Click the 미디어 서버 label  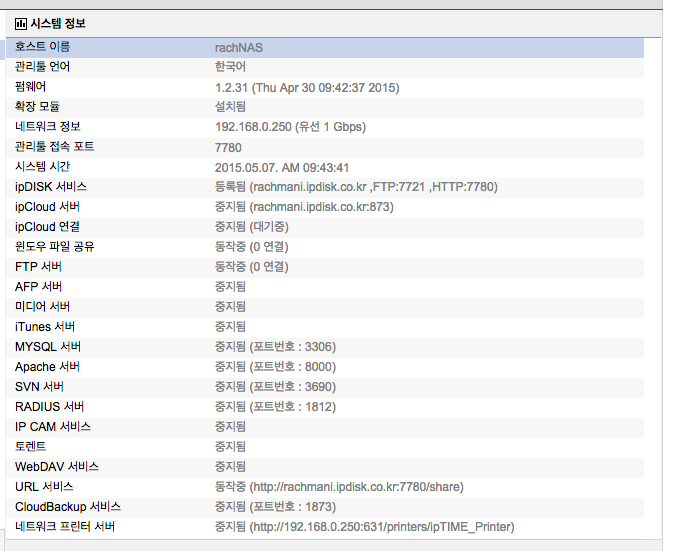click(x=42, y=306)
